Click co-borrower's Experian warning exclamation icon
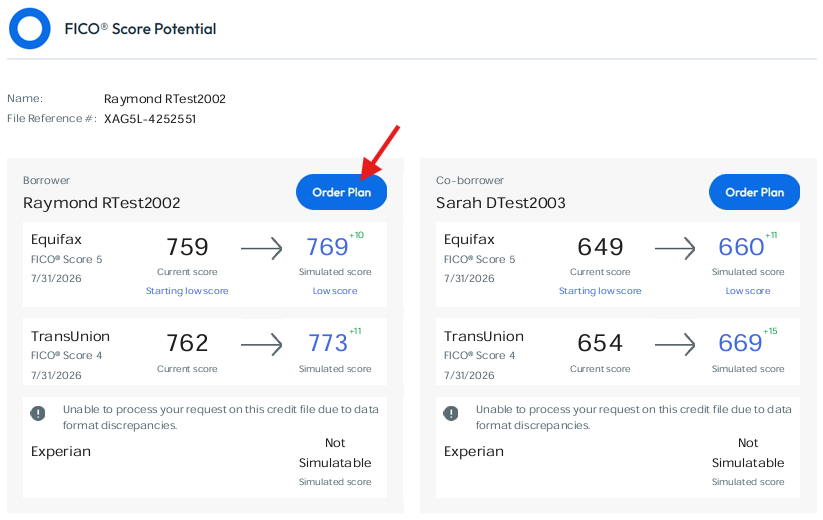Viewport: 823px width, 520px height. coord(451,413)
